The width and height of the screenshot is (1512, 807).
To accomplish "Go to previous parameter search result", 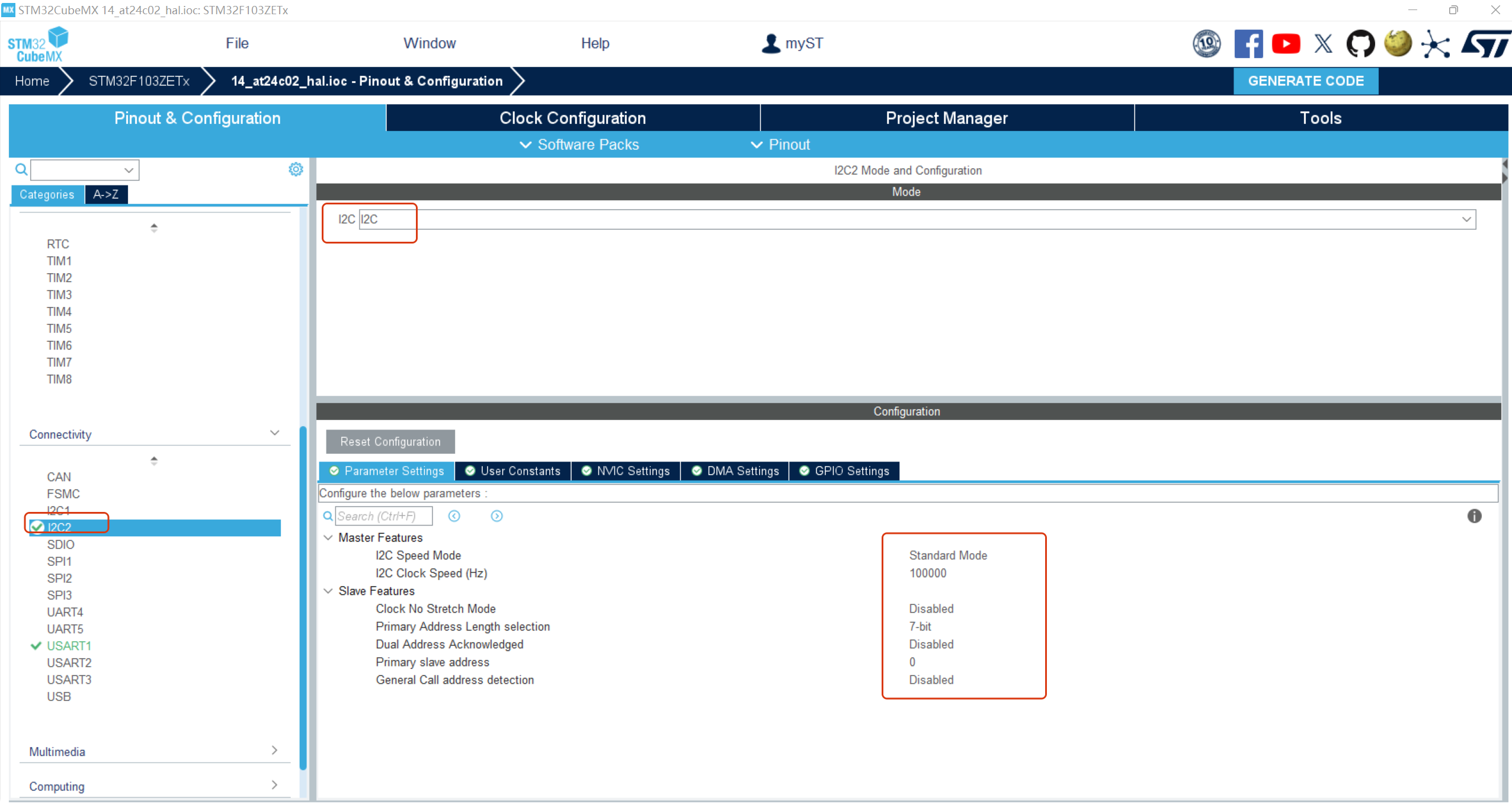I will (454, 516).
